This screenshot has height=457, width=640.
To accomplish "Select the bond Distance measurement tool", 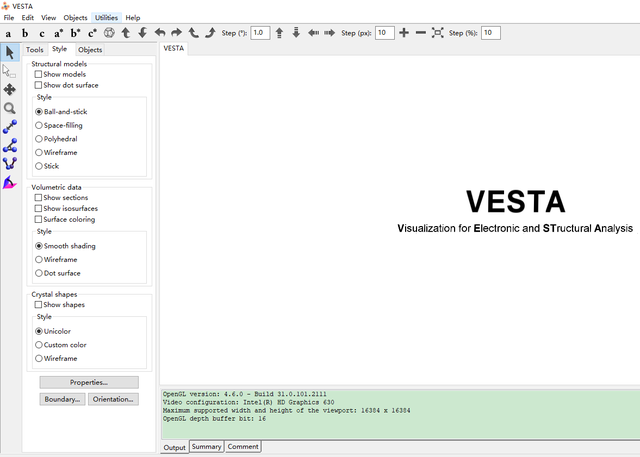I will 10,126.
